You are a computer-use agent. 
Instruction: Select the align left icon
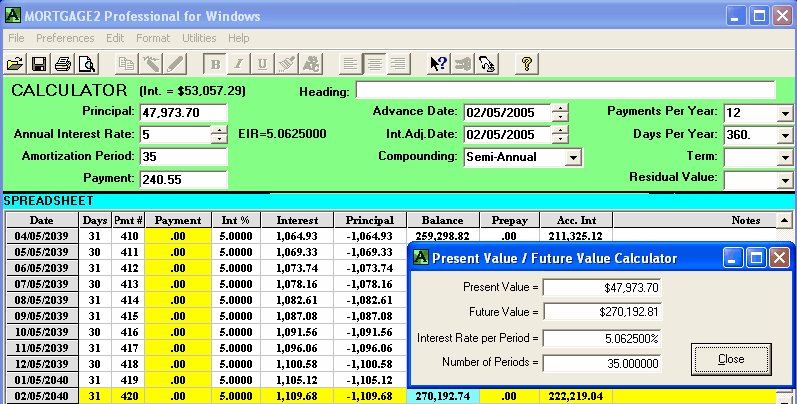point(350,64)
